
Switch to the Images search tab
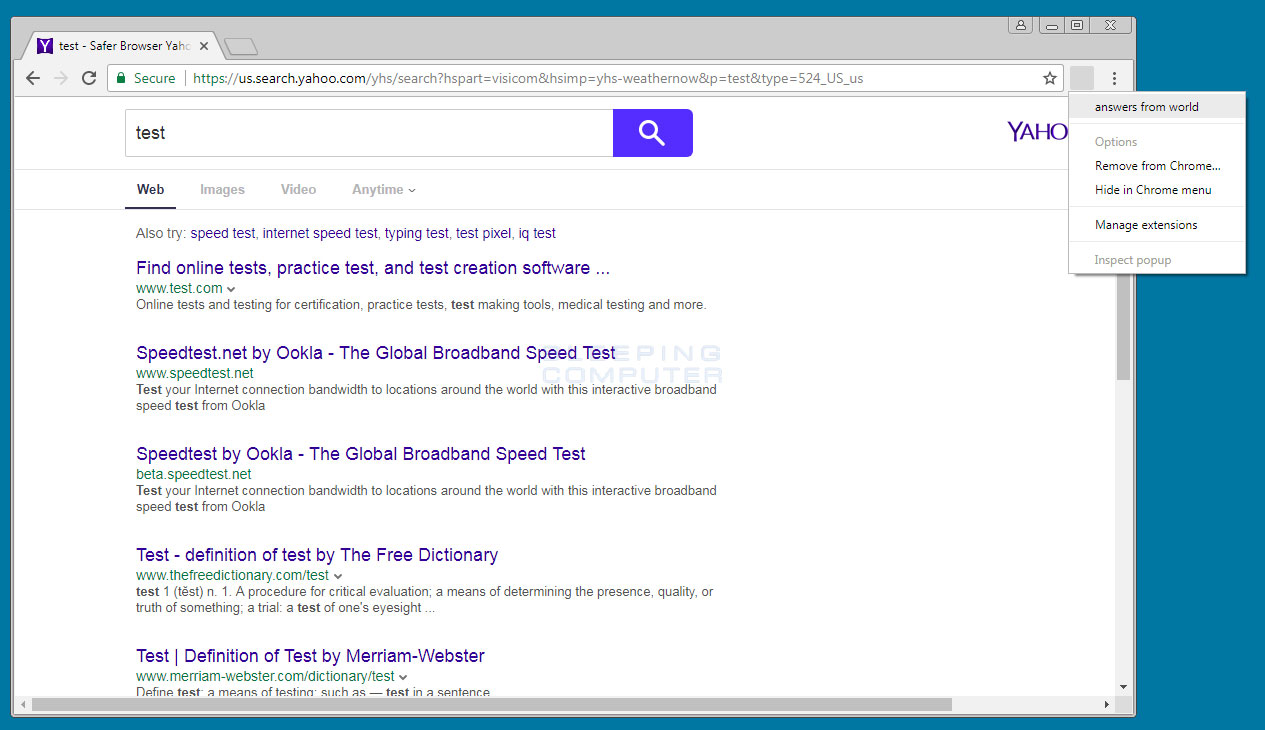(x=222, y=189)
